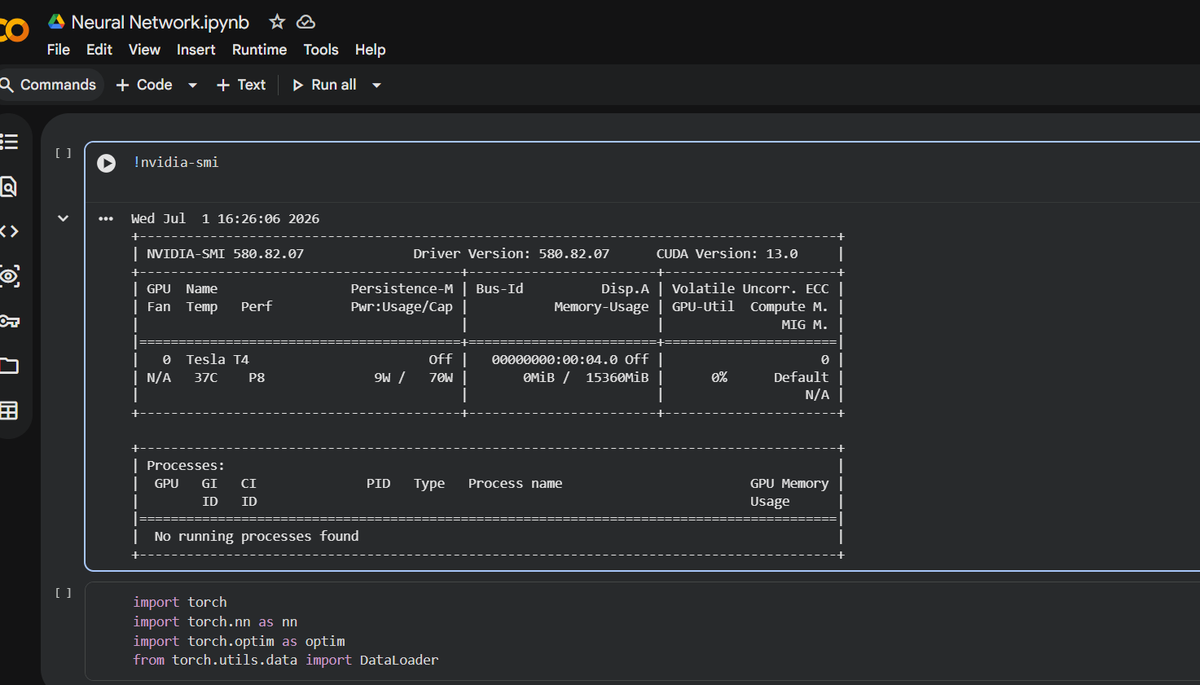This screenshot has height=685, width=1200.
Task: Open the Insert menu
Action: (x=196, y=50)
